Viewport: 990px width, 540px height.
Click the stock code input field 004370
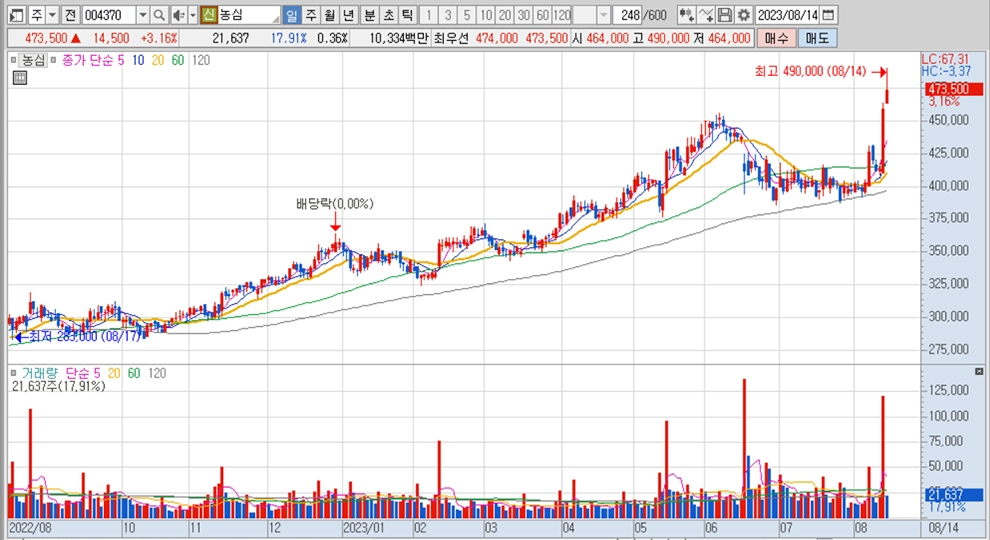tap(107, 15)
